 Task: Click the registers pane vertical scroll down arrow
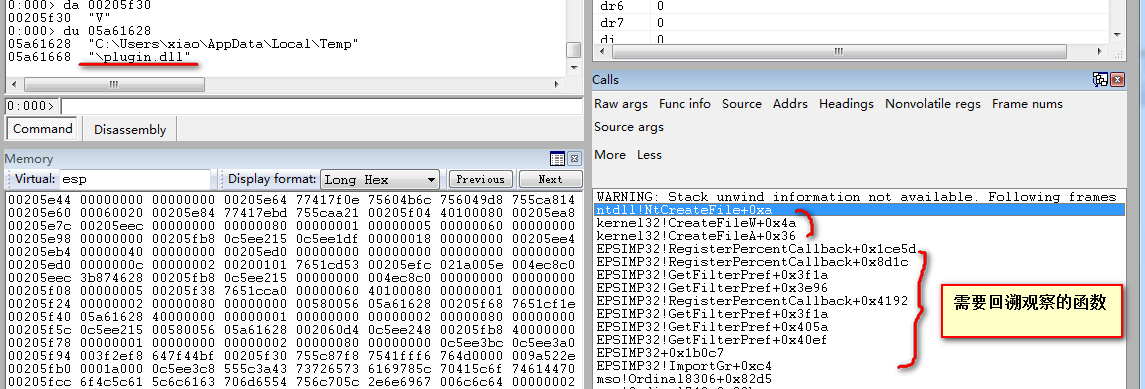tap(1117, 35)
